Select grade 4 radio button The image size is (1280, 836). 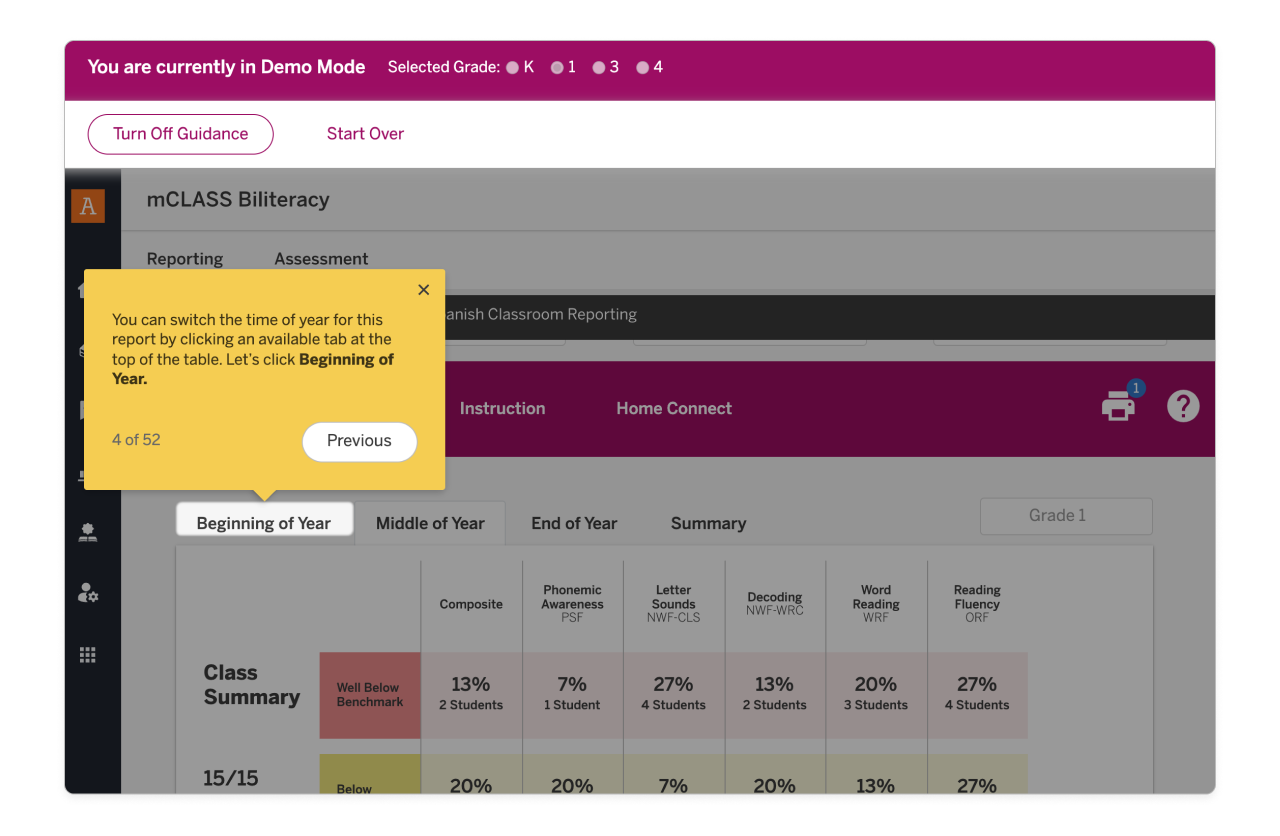click(x=643, y=68)
